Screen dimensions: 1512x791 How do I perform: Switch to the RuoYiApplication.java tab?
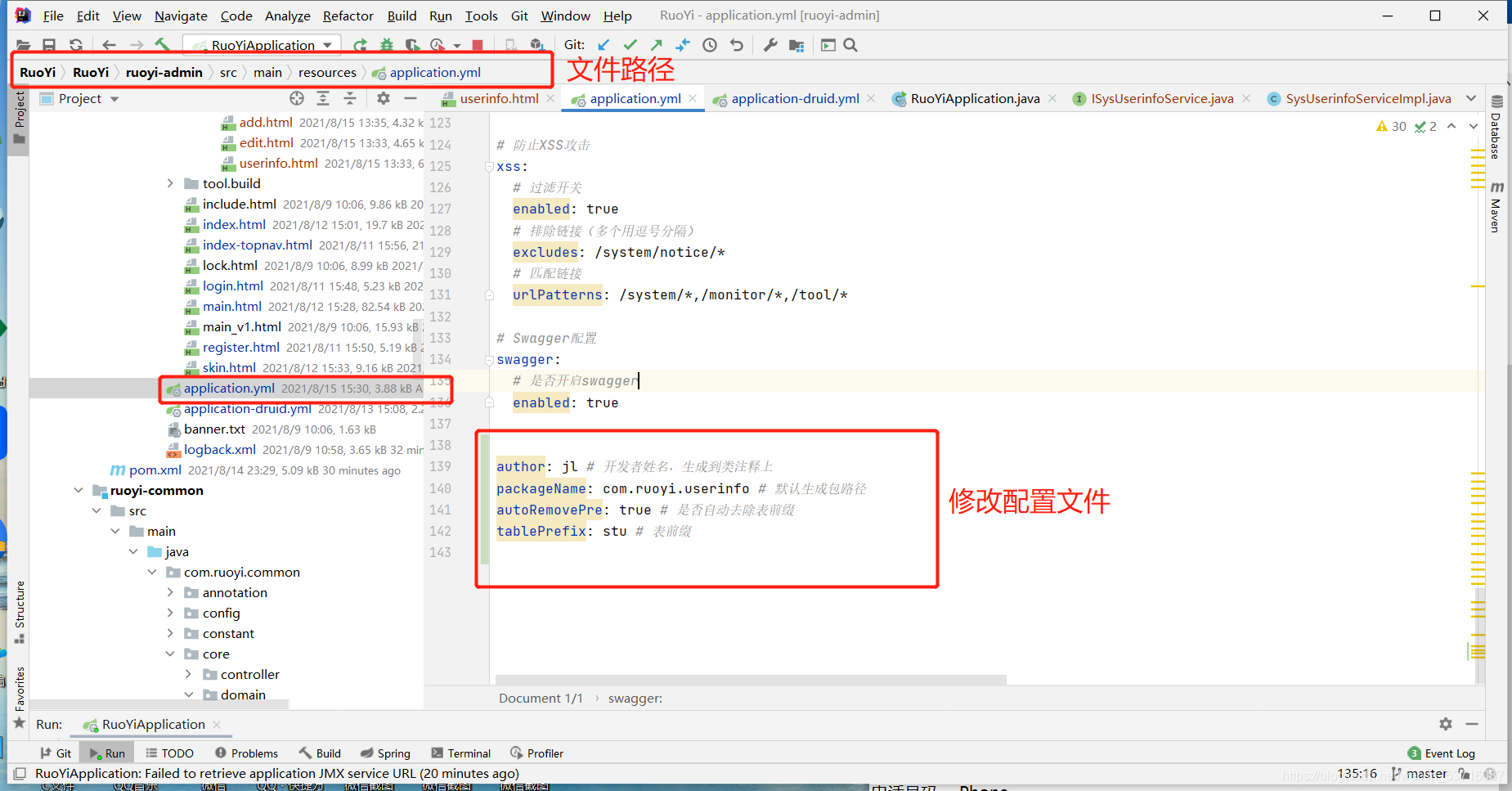975,98
